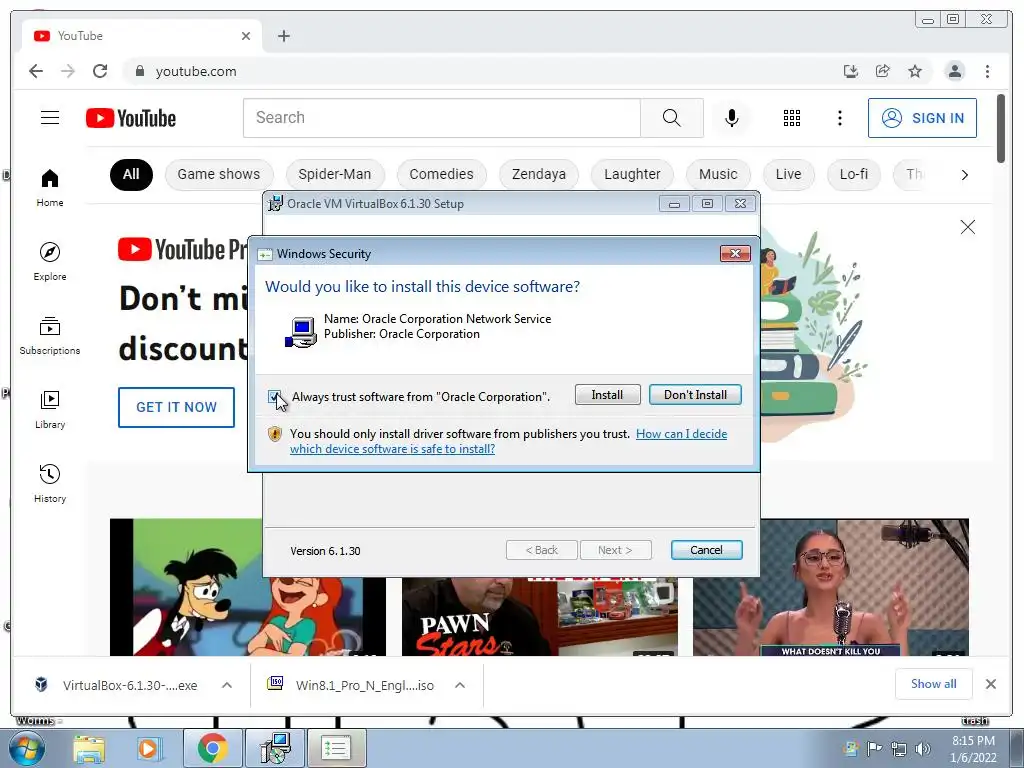
Task: Click the share page icon in address bar
Action: point(882,71)
